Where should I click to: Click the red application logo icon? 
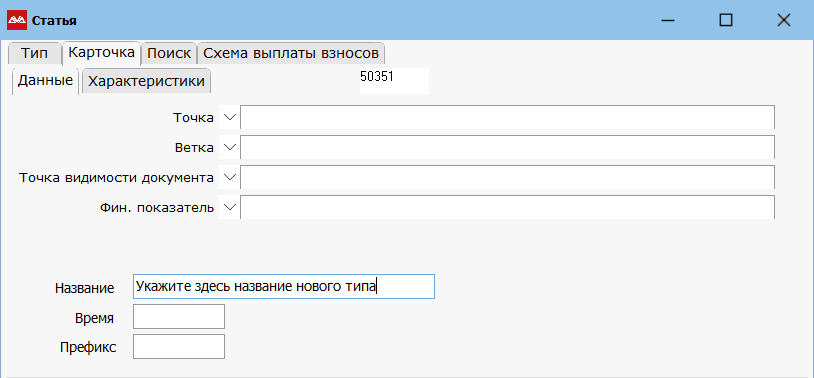tap(17, 21)
